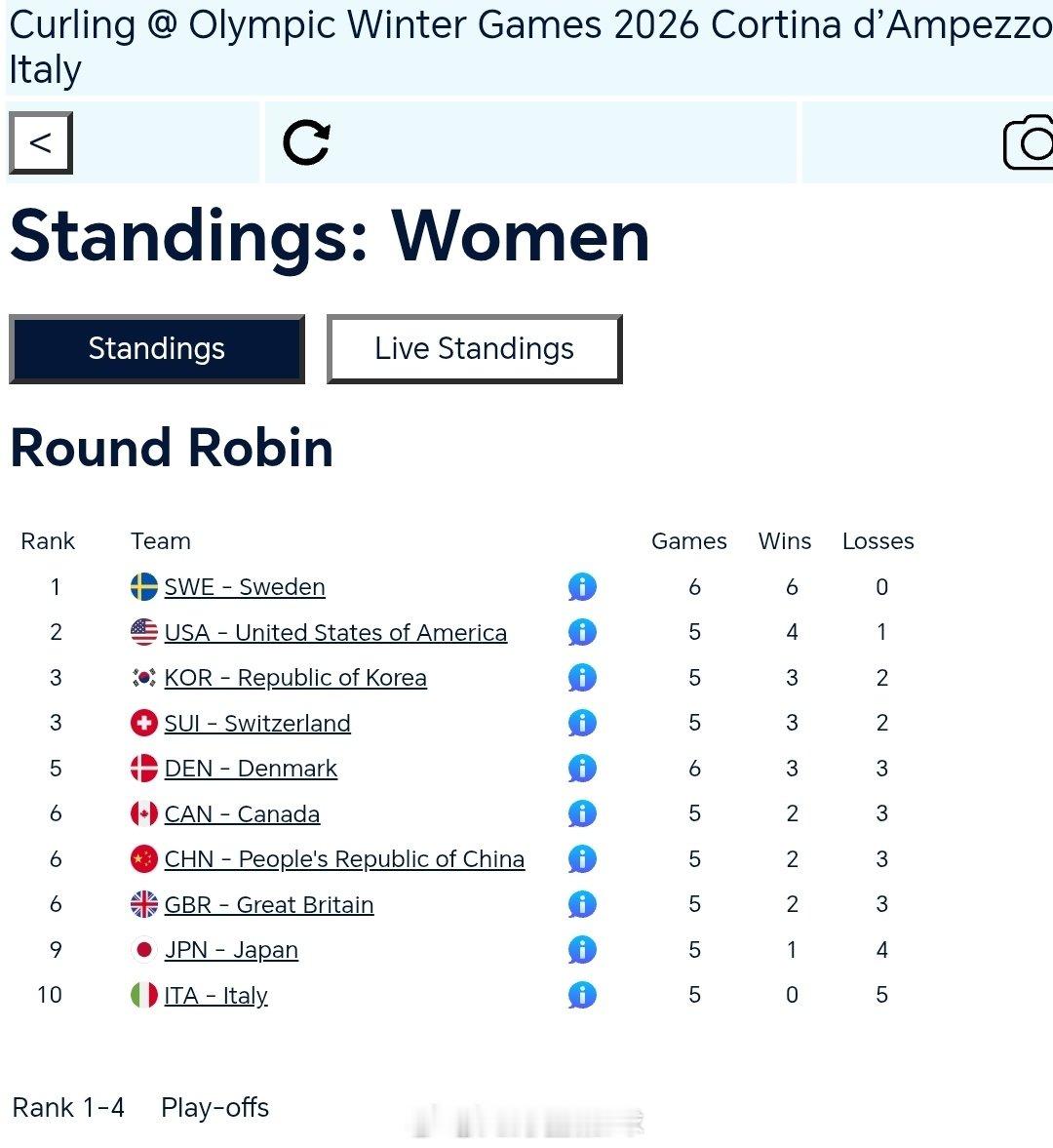Switch to the Live Standings tab

[474, 349]
